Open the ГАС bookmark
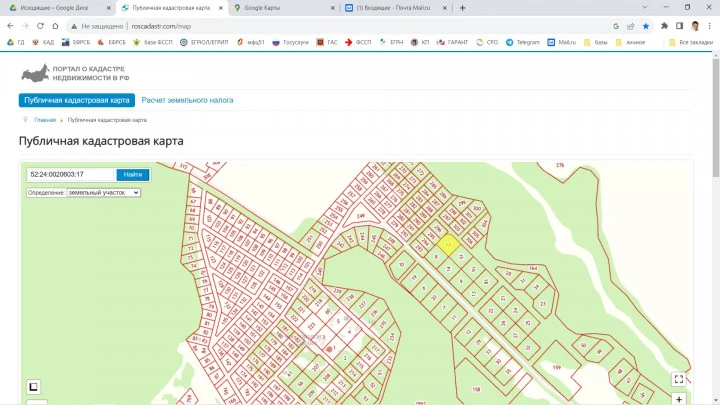Viewport: 720px width, 405px height. pyautogui.click(x=327, y=42)
